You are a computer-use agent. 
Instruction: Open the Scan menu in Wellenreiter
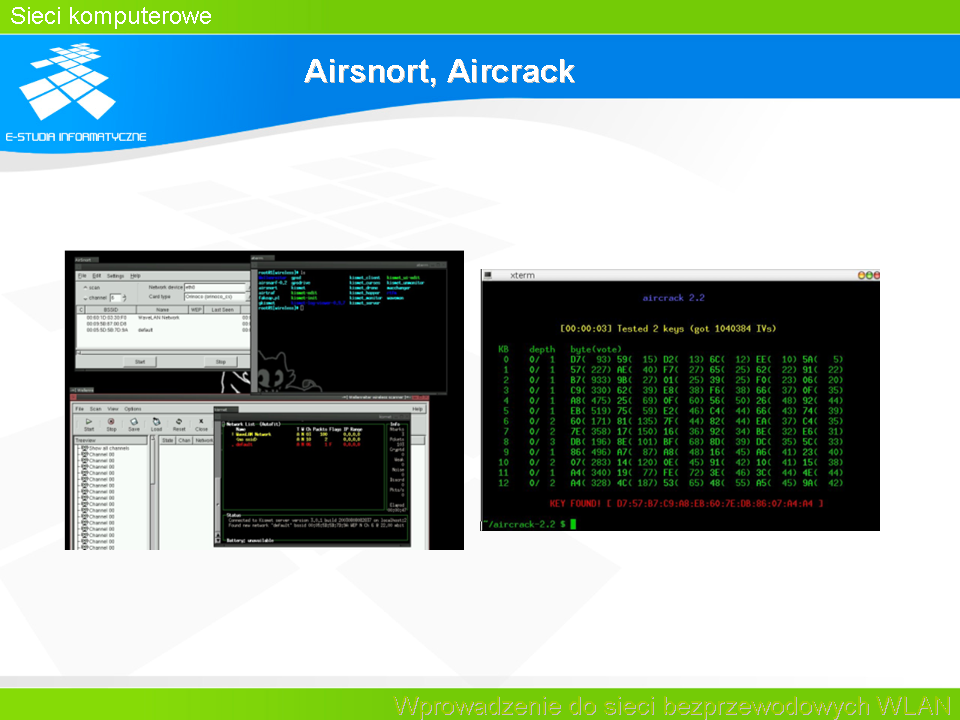[96, 408]
